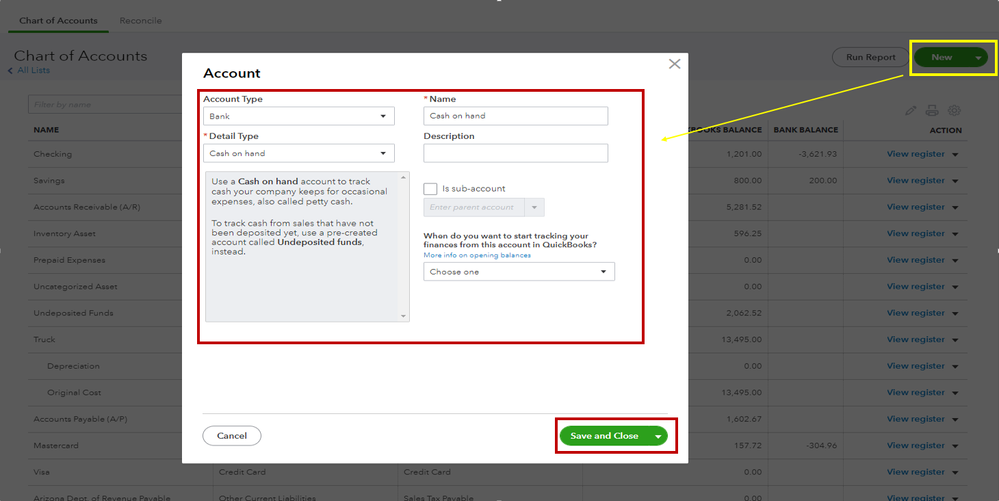Click the -304.96 Mastercard bank balance

[821, 446]
